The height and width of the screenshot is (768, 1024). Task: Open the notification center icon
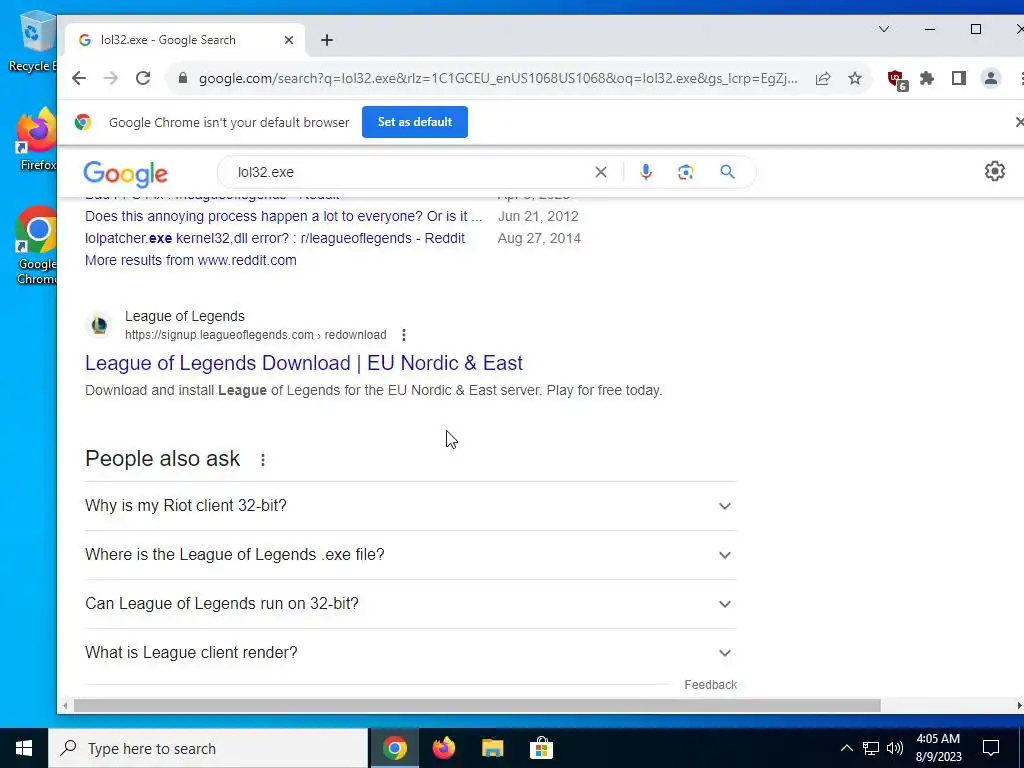point(991,748)
